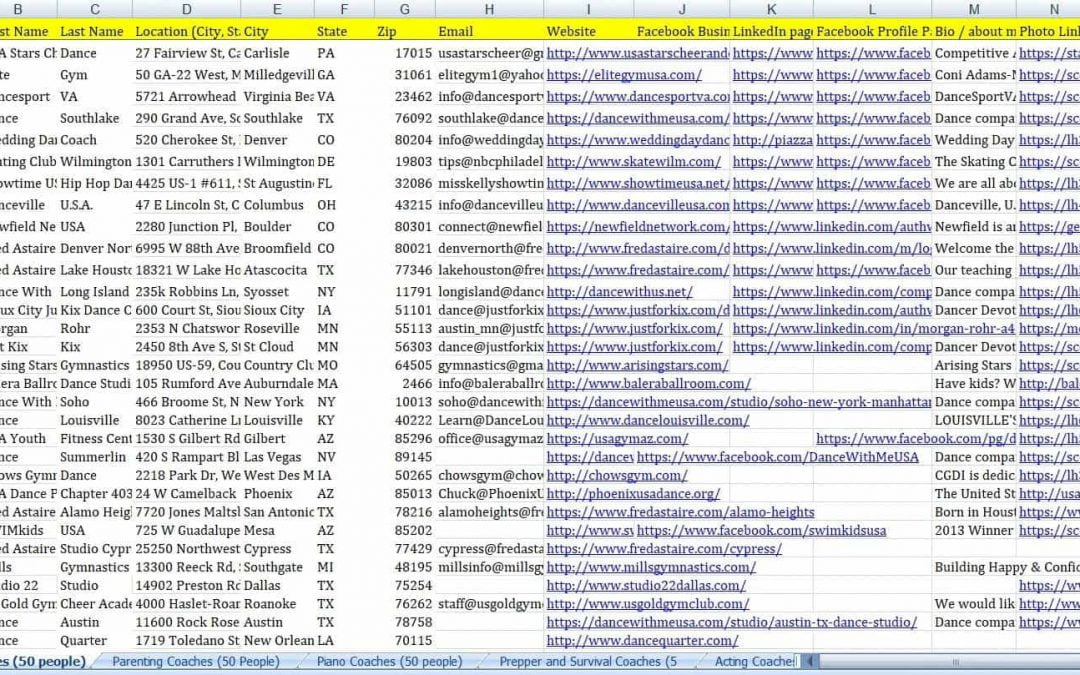Select column M by its header
The image size is (1080, 675).
(x=974, y=9)
